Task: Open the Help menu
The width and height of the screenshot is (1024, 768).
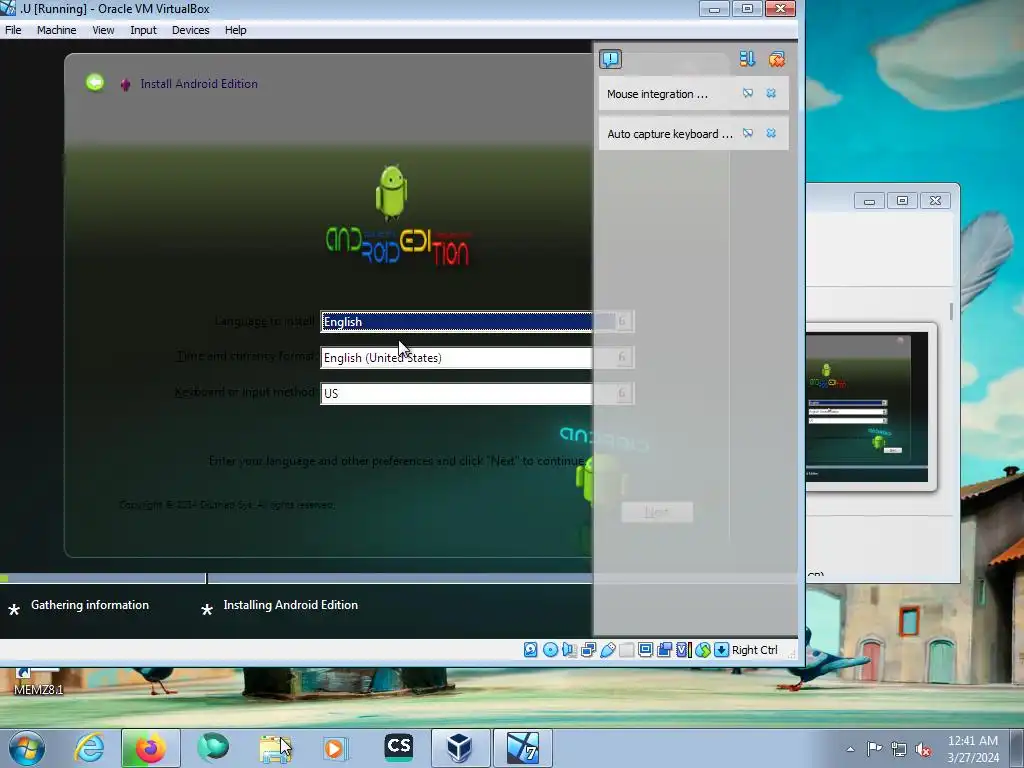Action: pyautogui.click(x=235, y=30)
